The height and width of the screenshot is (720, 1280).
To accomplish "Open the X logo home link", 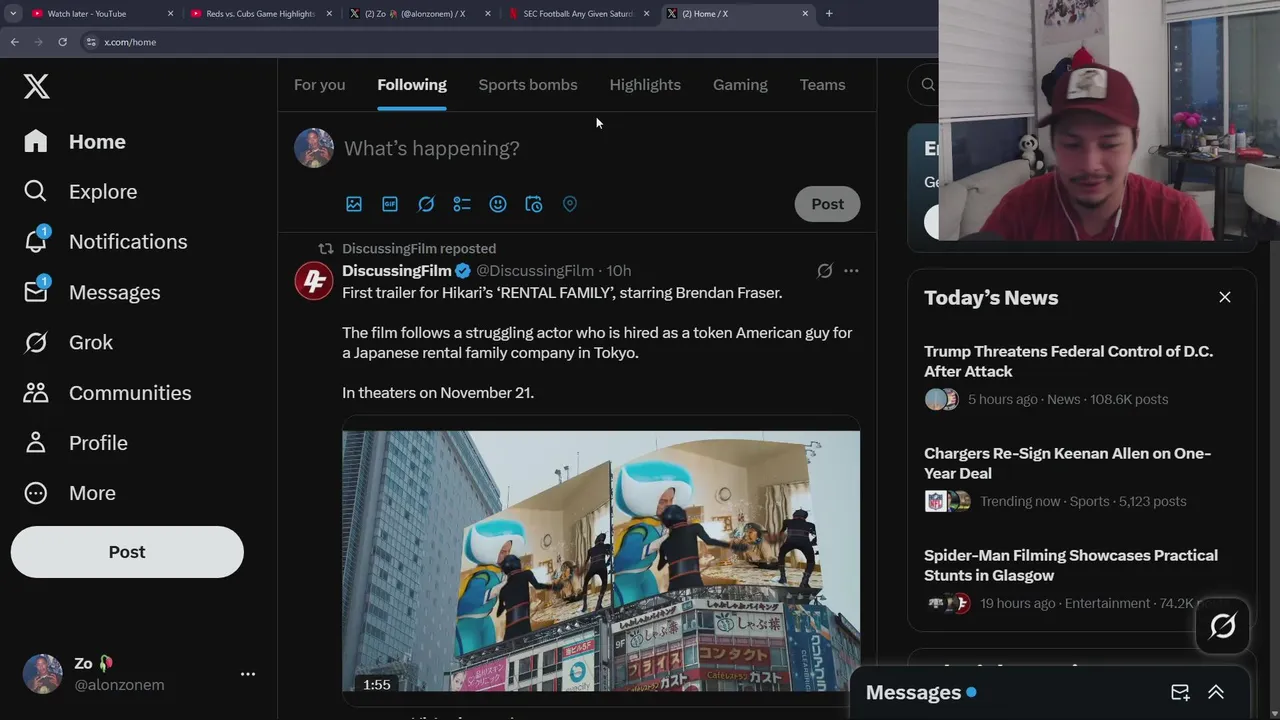I will (37, 86).
